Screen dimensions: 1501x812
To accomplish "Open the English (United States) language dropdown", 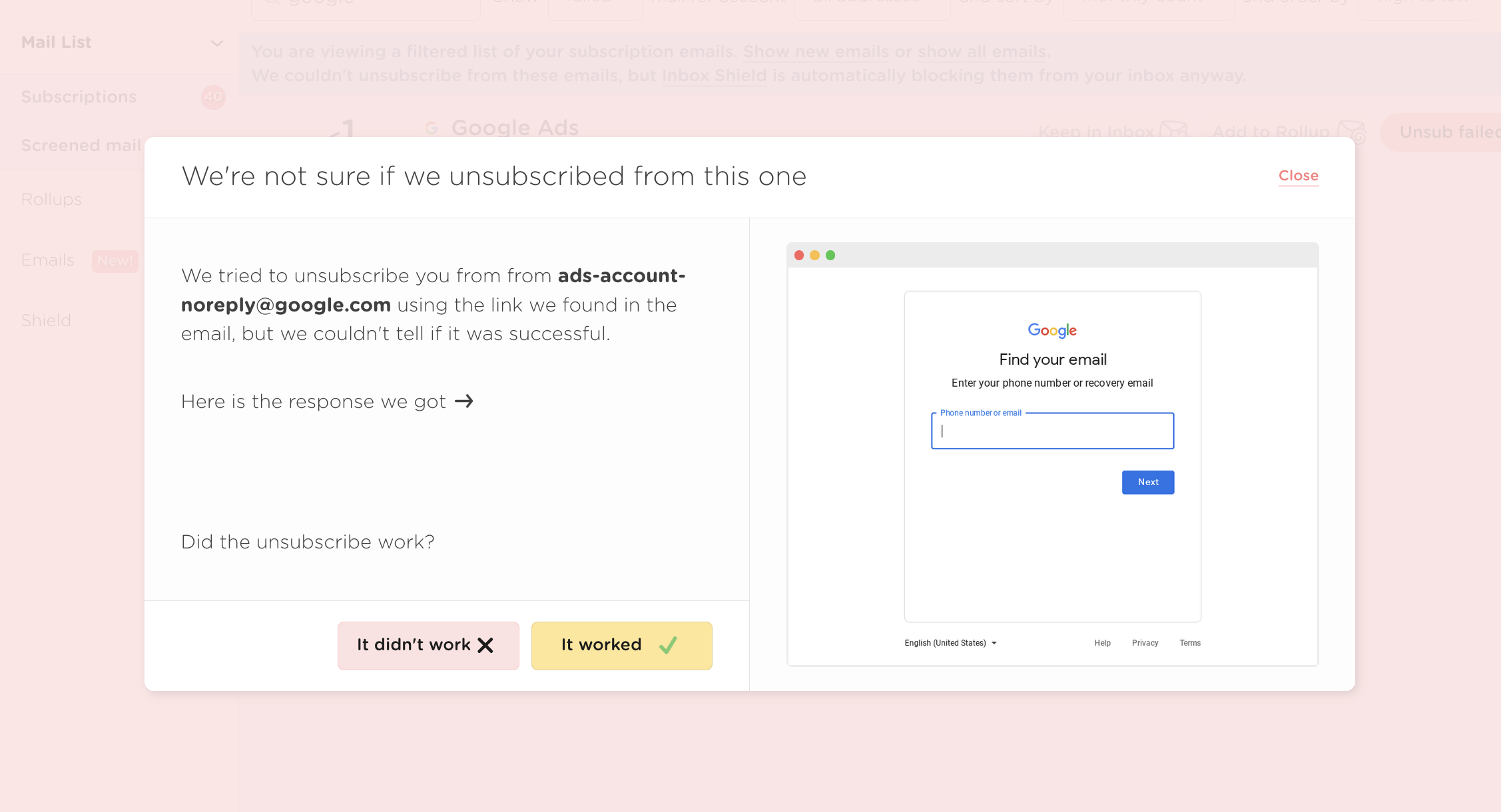I will point(950,643).
